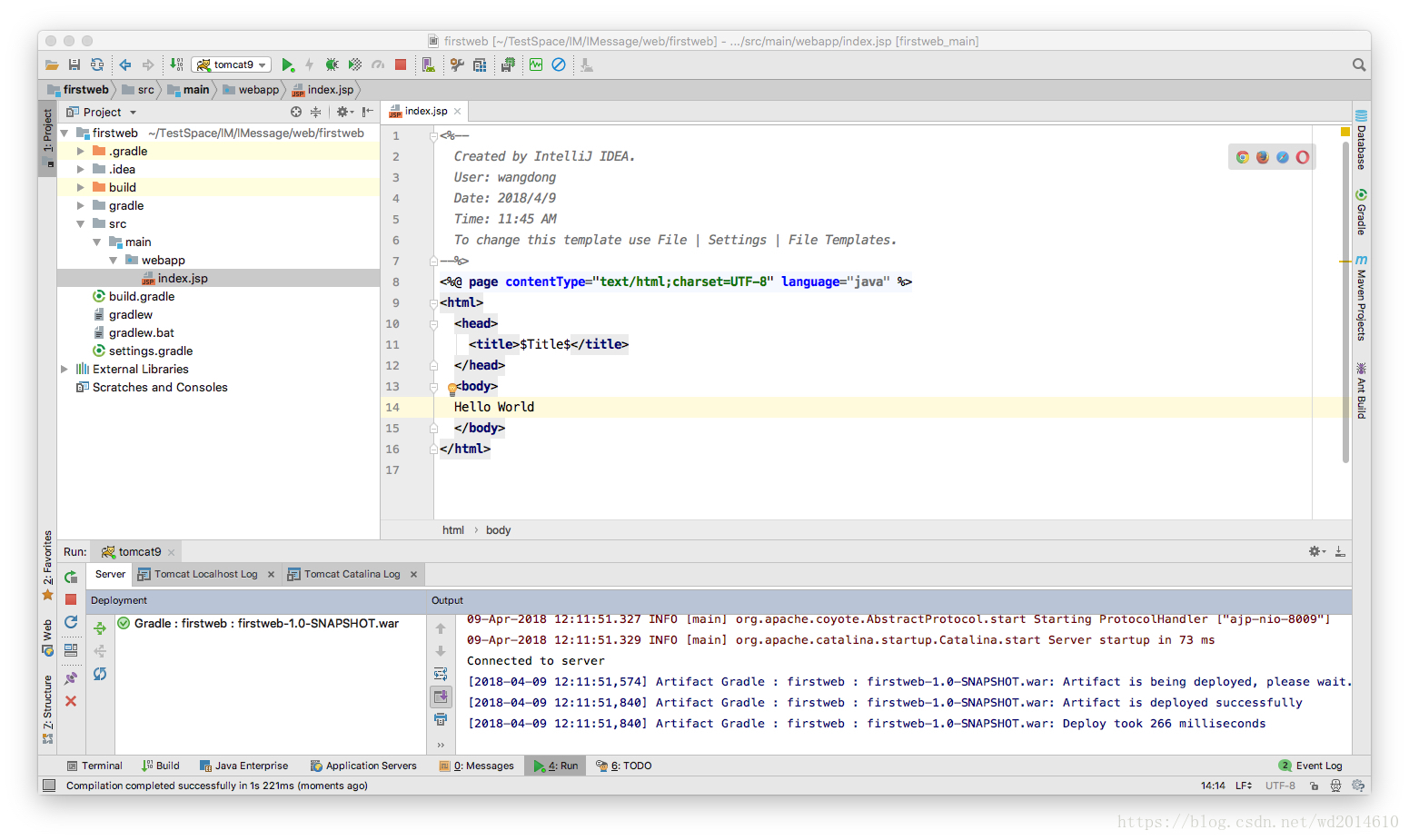The image size is (1409, 840).
Task: Select build.gradle in the project tree
Action: [142, 296]
